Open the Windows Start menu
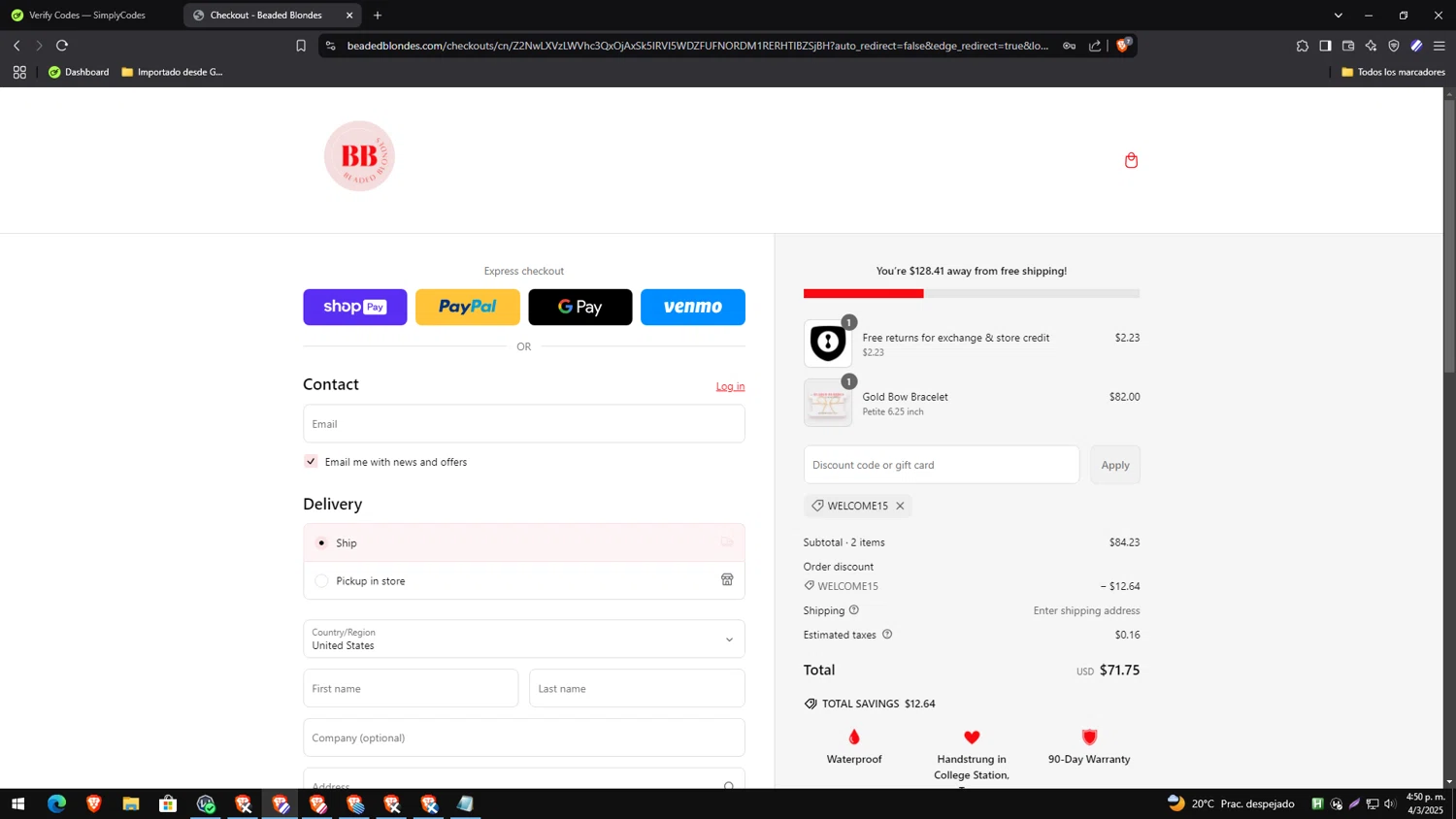Viewport: 1456px width, 819px height. click(x=17, y=803)
